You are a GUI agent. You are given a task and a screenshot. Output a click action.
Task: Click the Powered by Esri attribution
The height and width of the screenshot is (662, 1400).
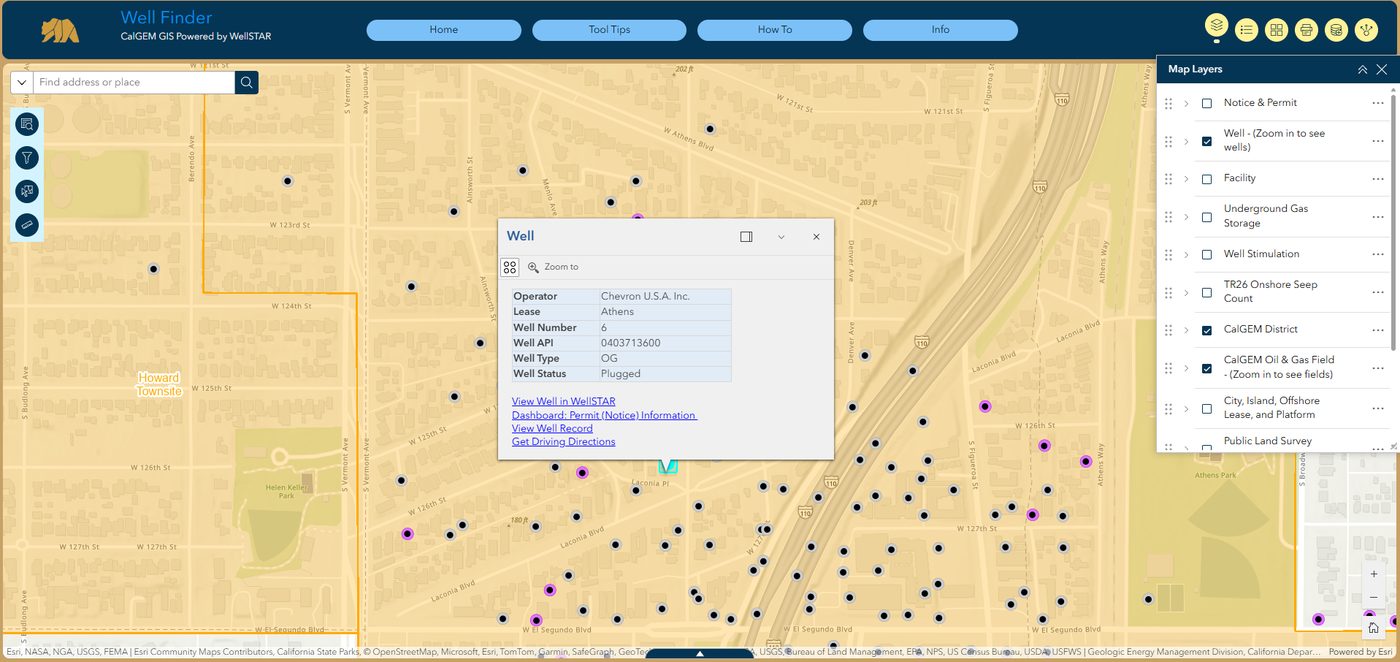coord(1360,652)
